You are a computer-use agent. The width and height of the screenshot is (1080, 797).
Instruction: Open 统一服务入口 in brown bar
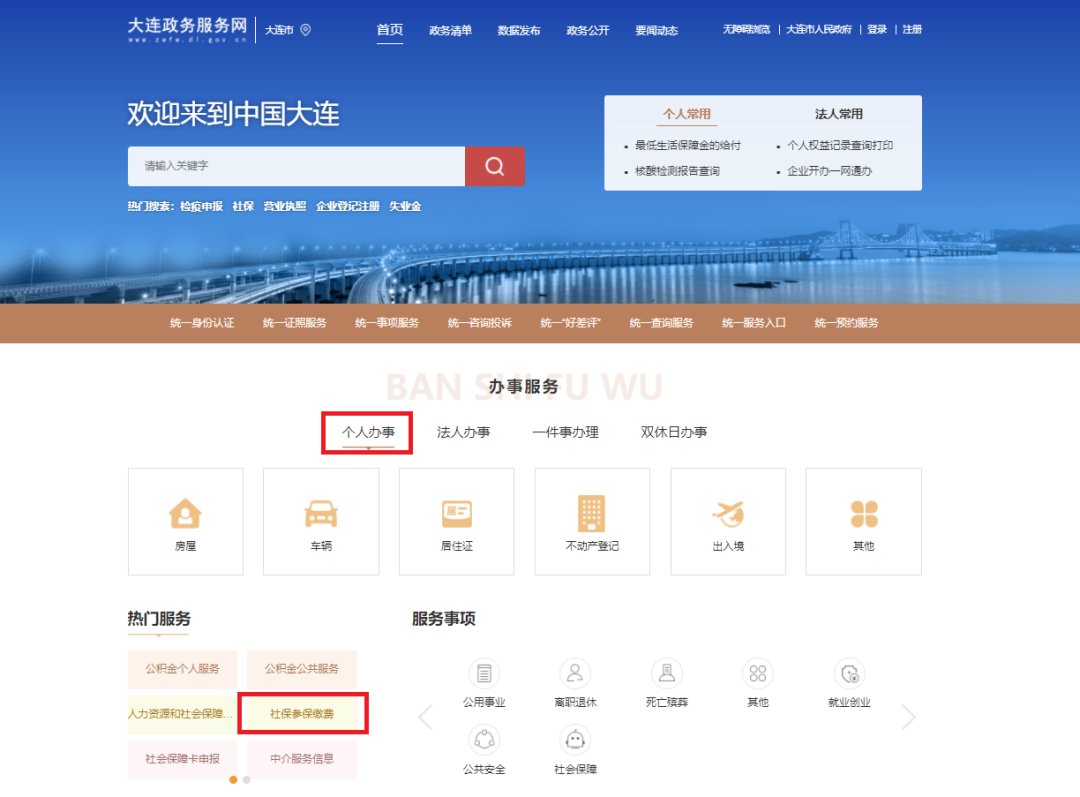click(x=754, y=322)
